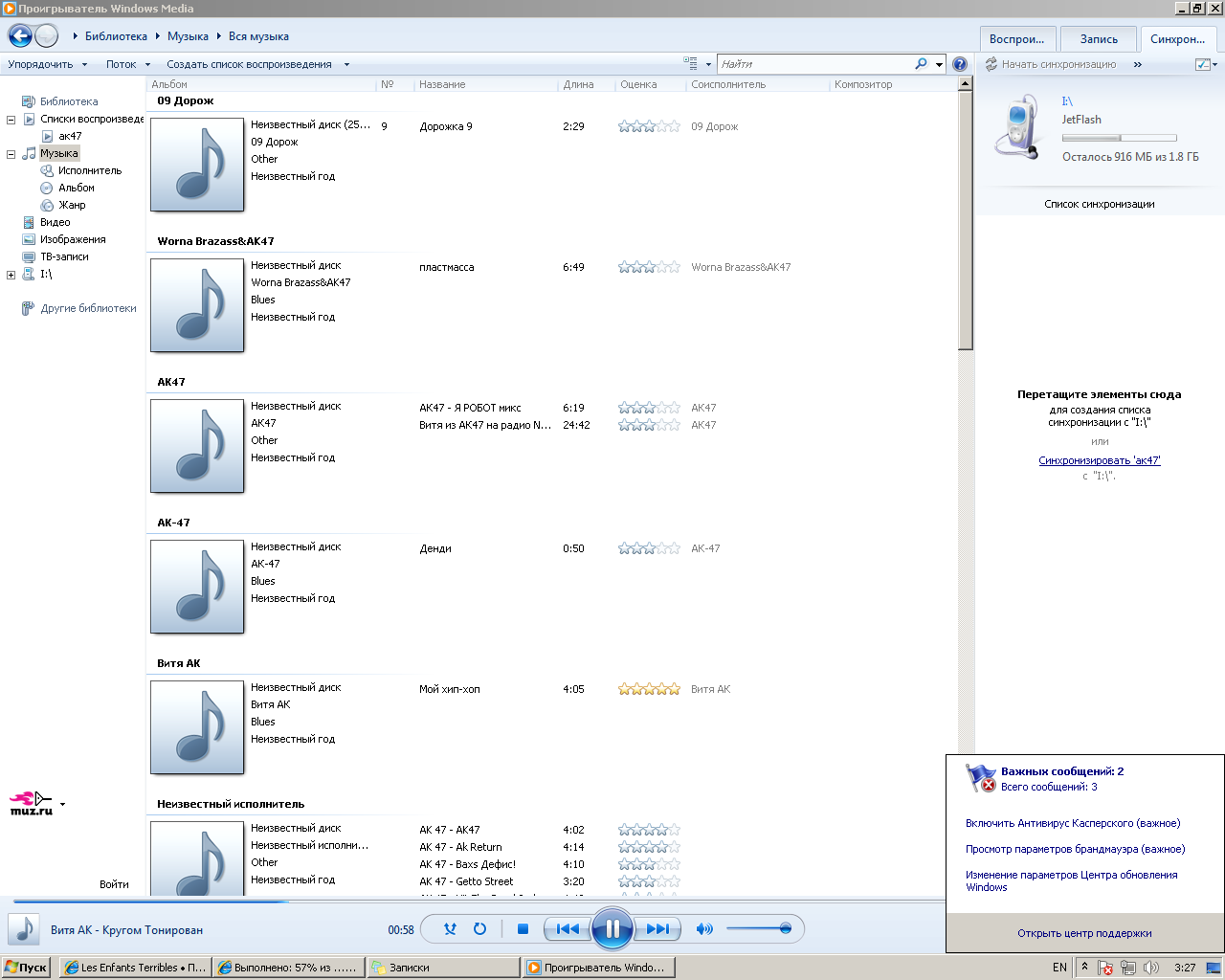
Task: Mute the player volume
Action: click(704, 928)
